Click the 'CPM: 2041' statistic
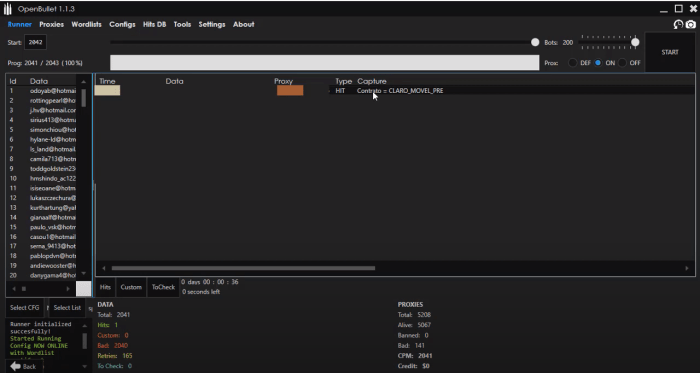This screenshot has width=700, height=373. click(x=415, y=356)
